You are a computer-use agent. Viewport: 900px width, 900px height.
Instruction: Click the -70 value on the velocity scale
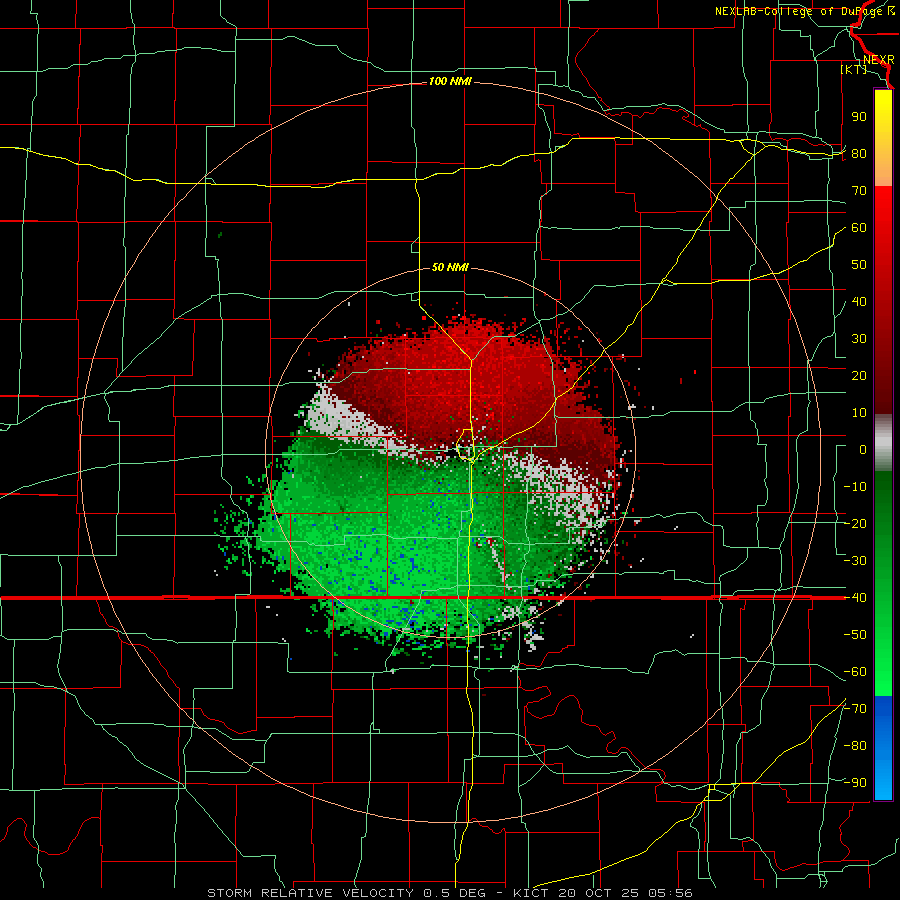855,709
